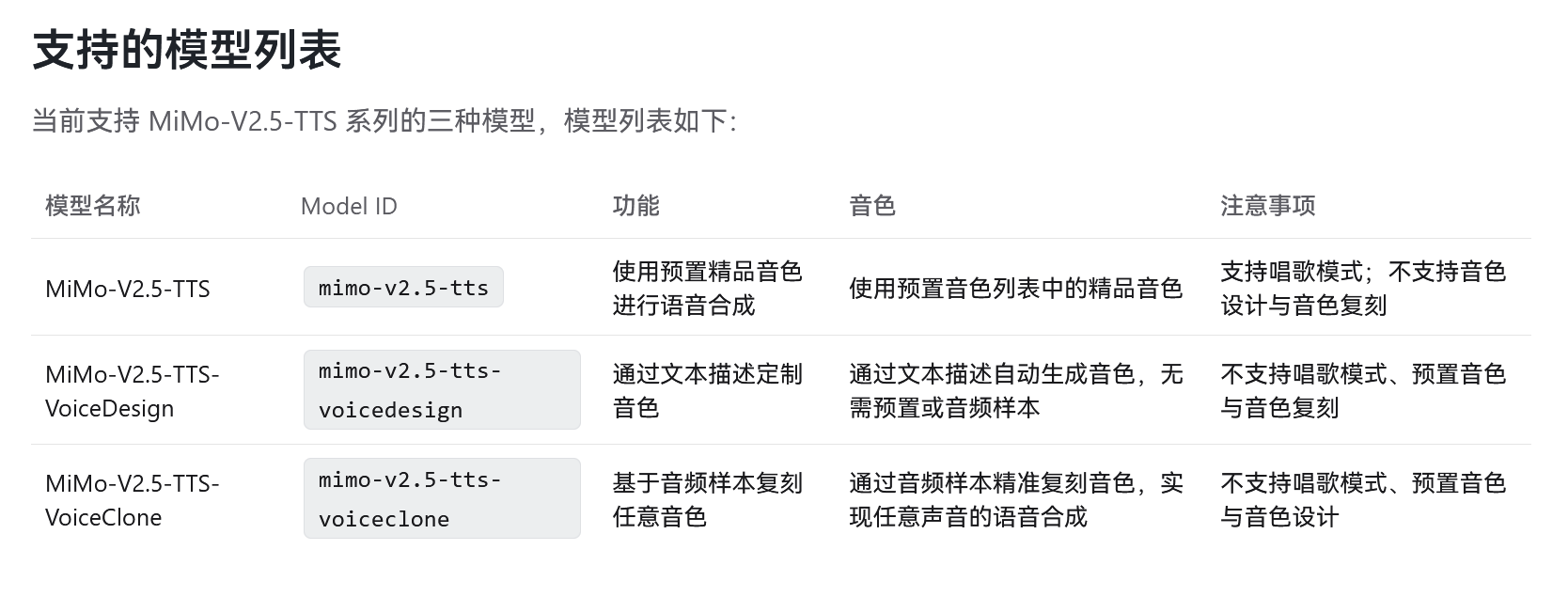Click the 注意事项 column header

[x=1267, y=206]
